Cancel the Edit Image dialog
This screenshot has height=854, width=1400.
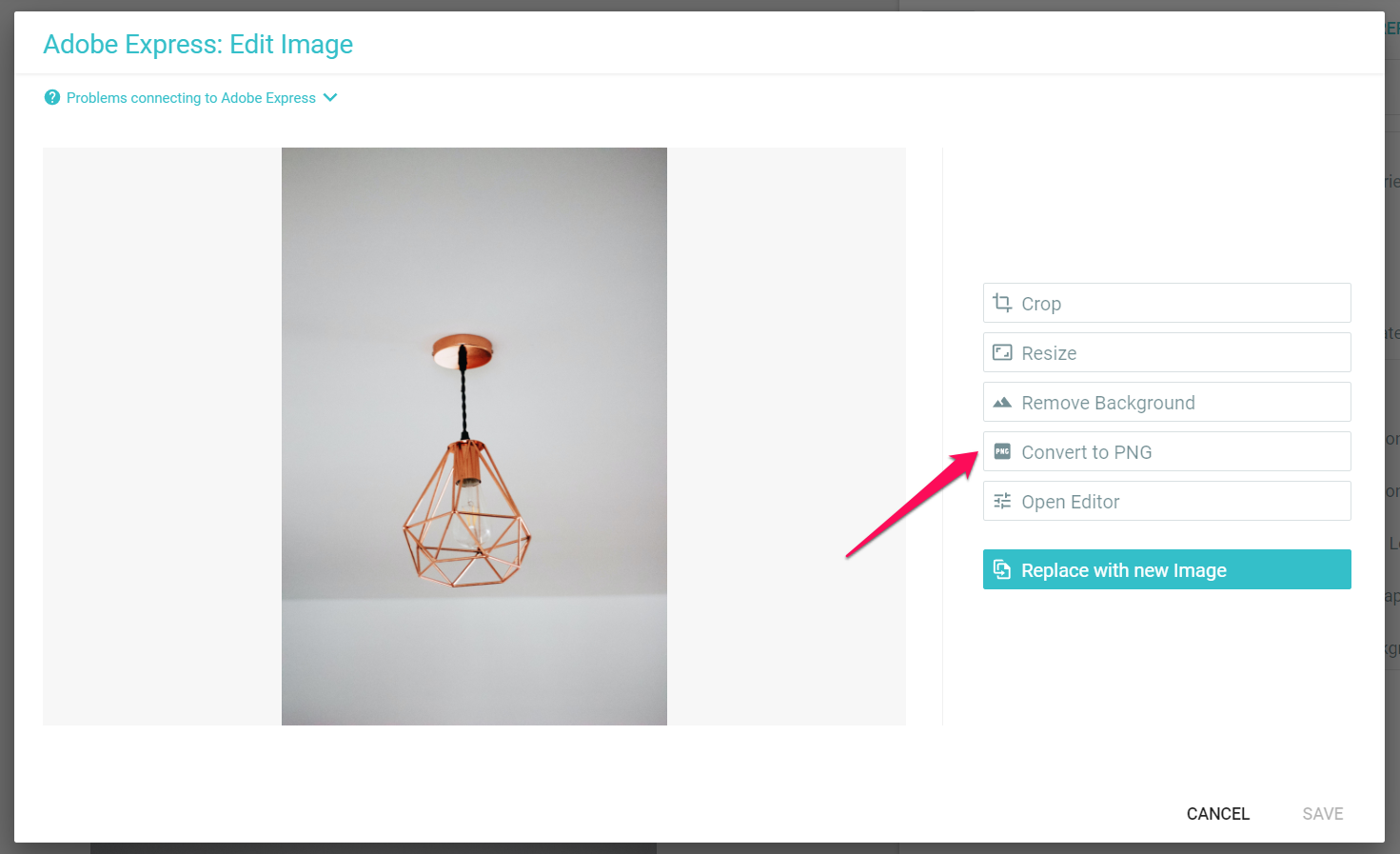(x=1217, y=813)
